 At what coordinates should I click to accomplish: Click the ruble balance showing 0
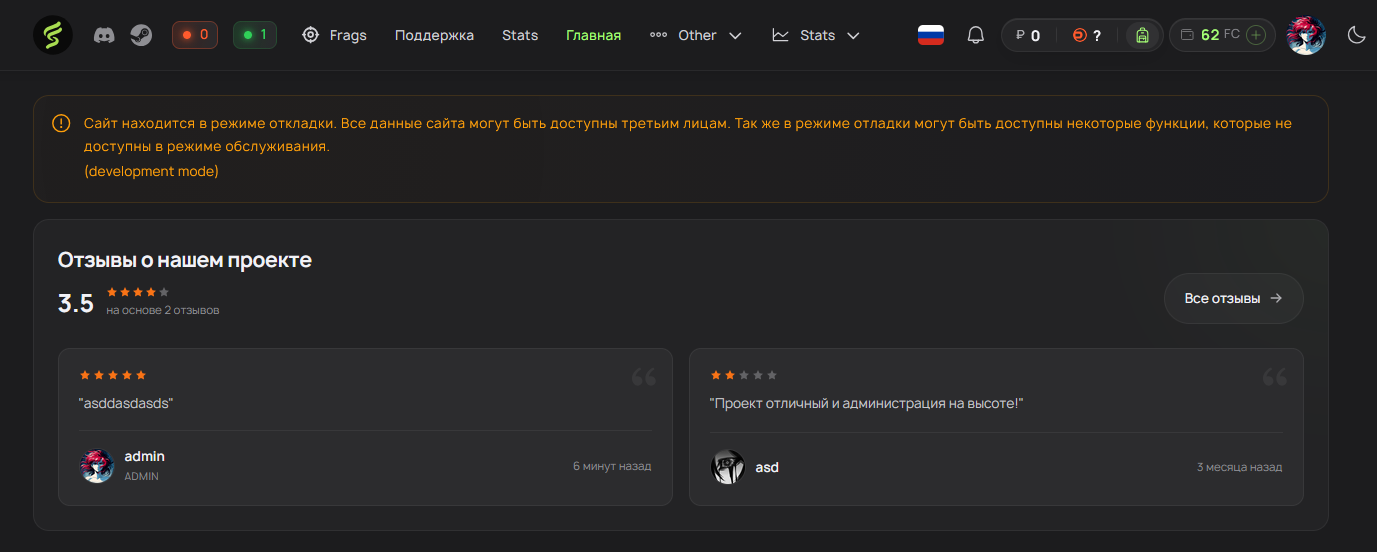coord(1028,35)
